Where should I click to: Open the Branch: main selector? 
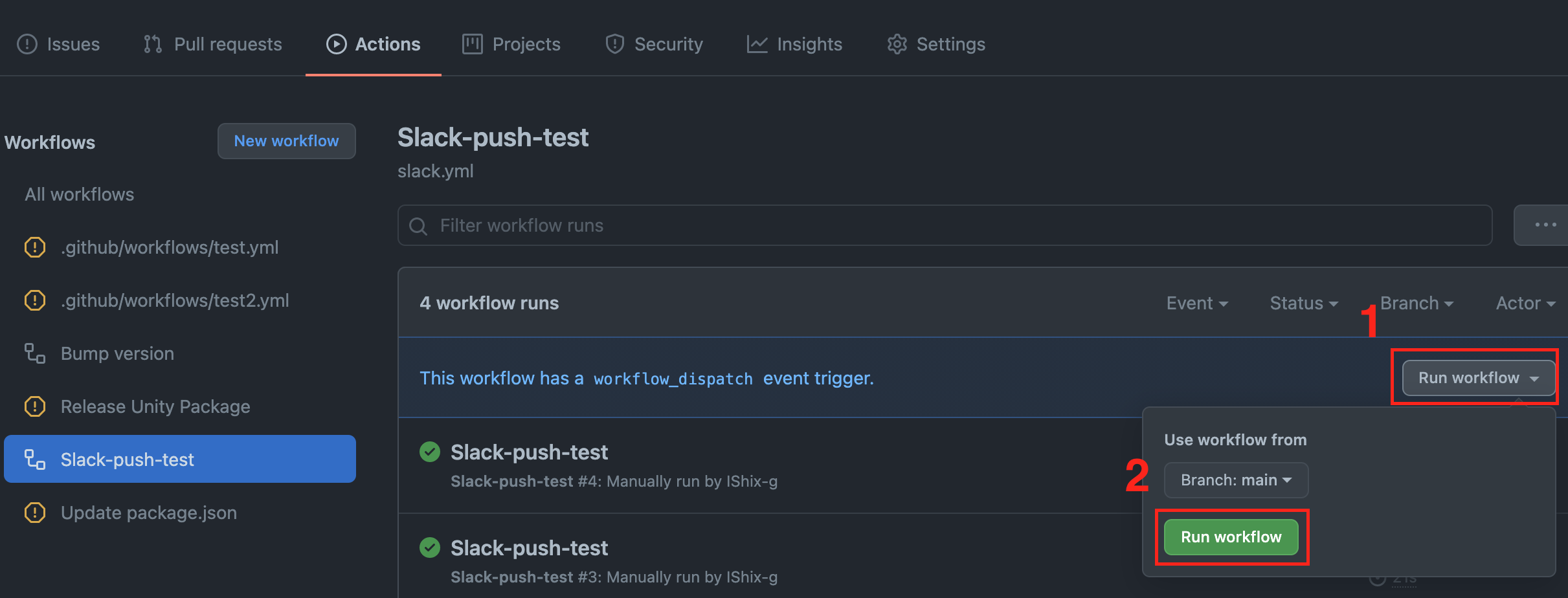pyautogui.click(x=1236, y=480)
